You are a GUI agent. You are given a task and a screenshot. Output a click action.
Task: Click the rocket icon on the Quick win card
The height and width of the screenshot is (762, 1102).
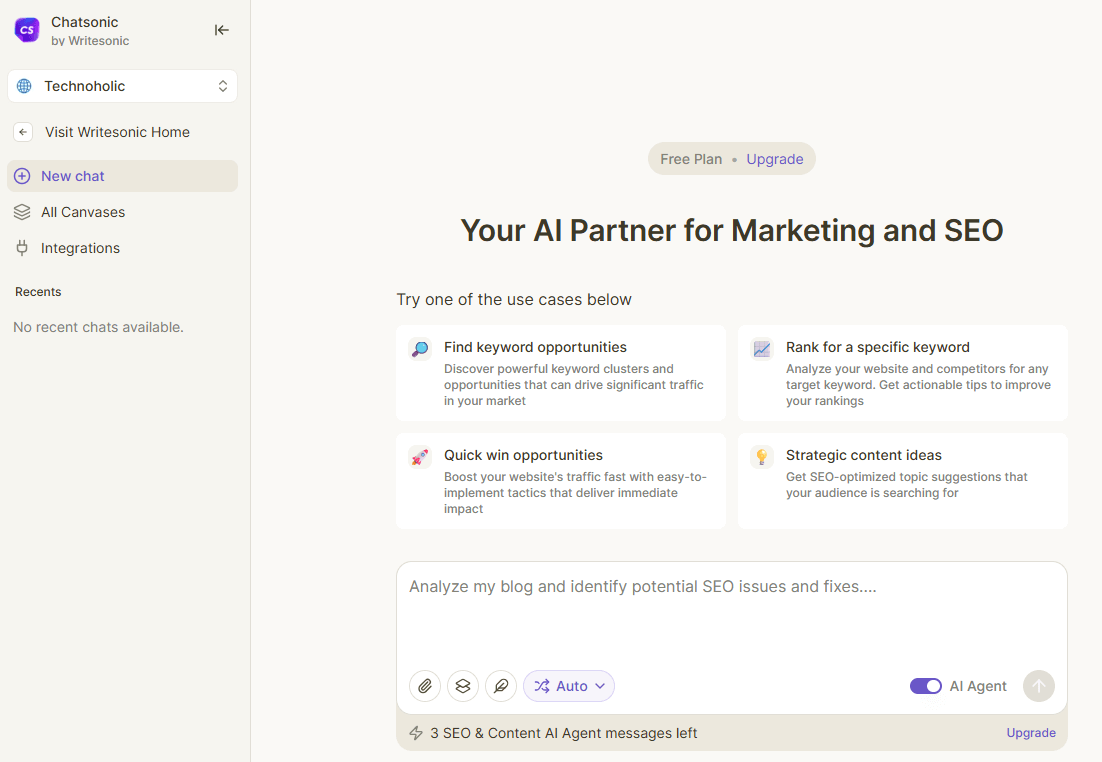pyautogui.click(x=420, y=457)
